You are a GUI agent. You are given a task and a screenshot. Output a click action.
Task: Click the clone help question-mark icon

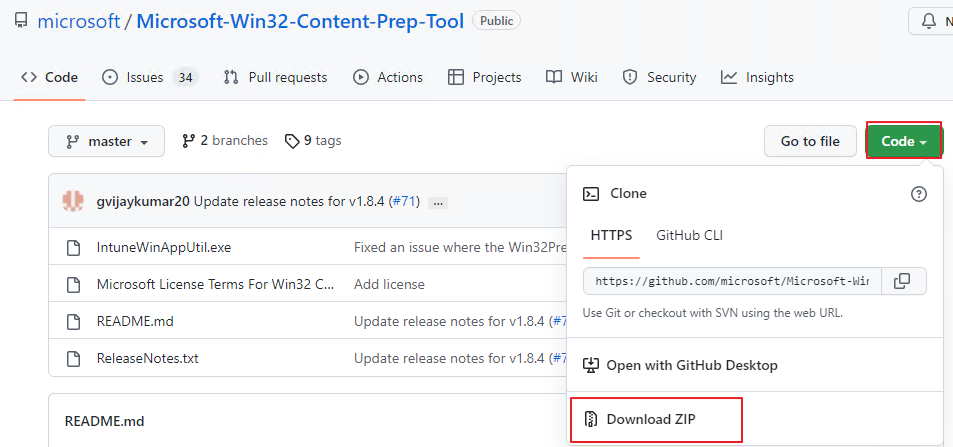918,194
